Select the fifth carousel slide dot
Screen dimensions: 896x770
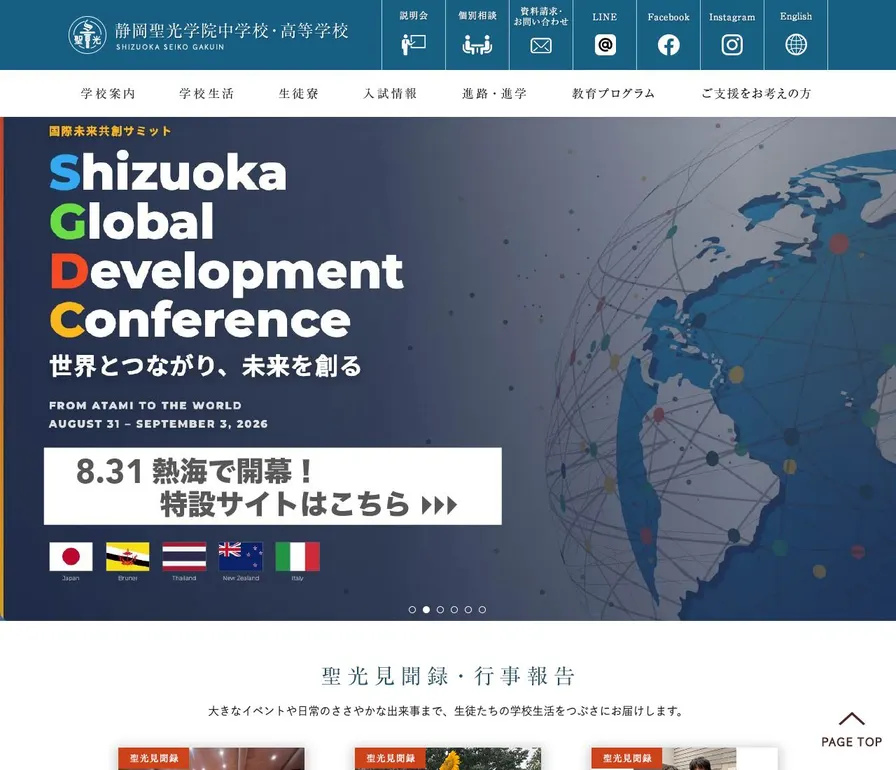click(x=468, y=609)
